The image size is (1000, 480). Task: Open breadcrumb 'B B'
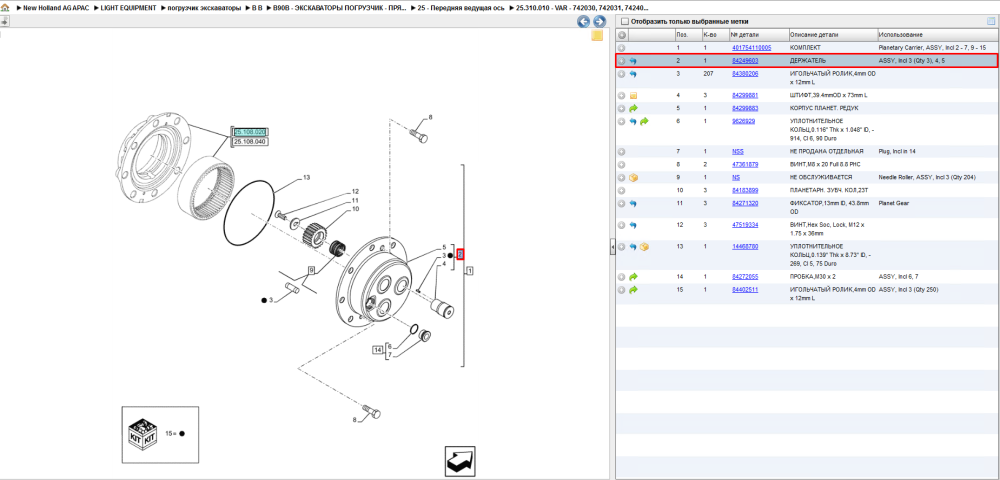click(x=256, y=8)
